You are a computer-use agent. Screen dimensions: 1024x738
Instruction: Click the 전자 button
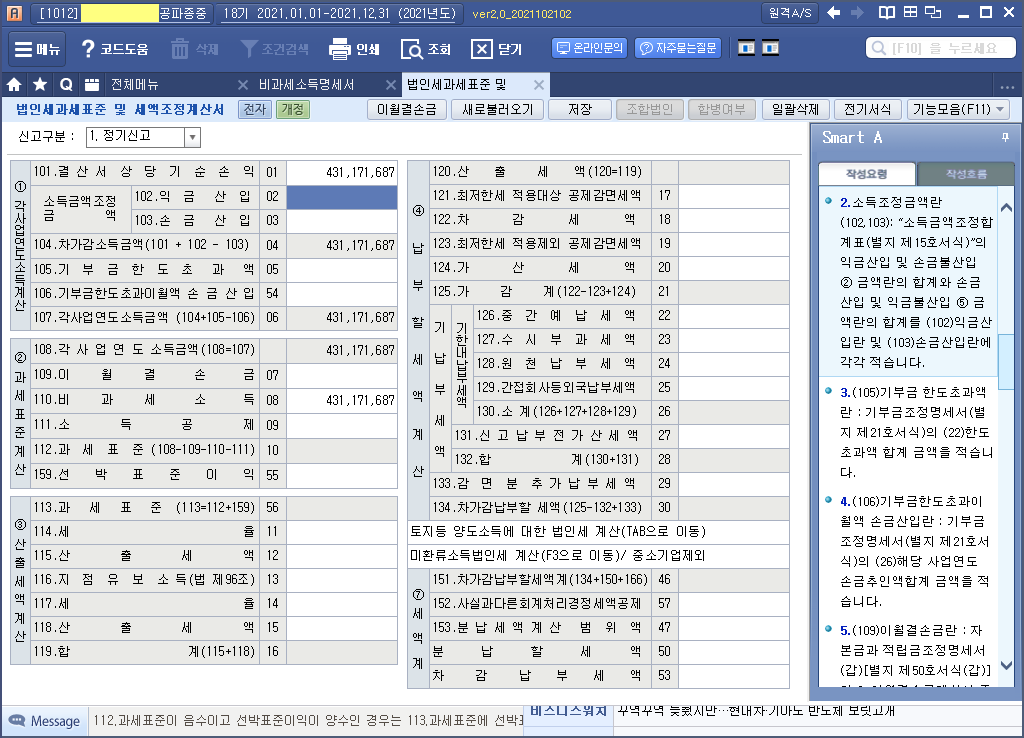click(255, 109)
